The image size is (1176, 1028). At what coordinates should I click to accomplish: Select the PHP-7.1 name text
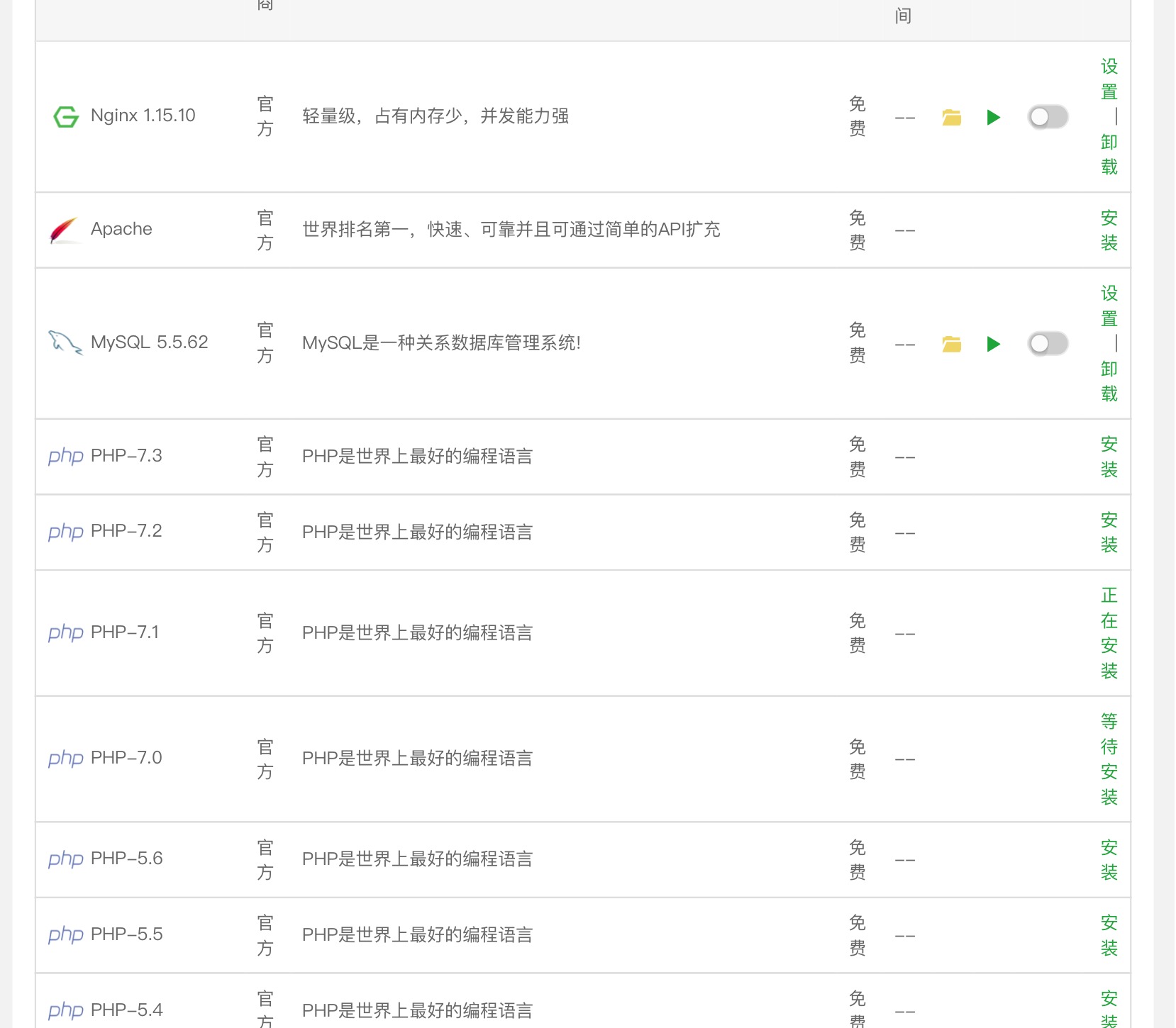click(125, 632)
